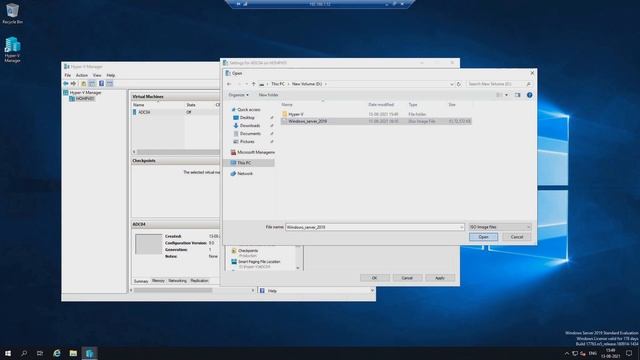Click the Hyper-V folder icon in file list
This screenshot has height=360, width=640.
coord(284,114)
